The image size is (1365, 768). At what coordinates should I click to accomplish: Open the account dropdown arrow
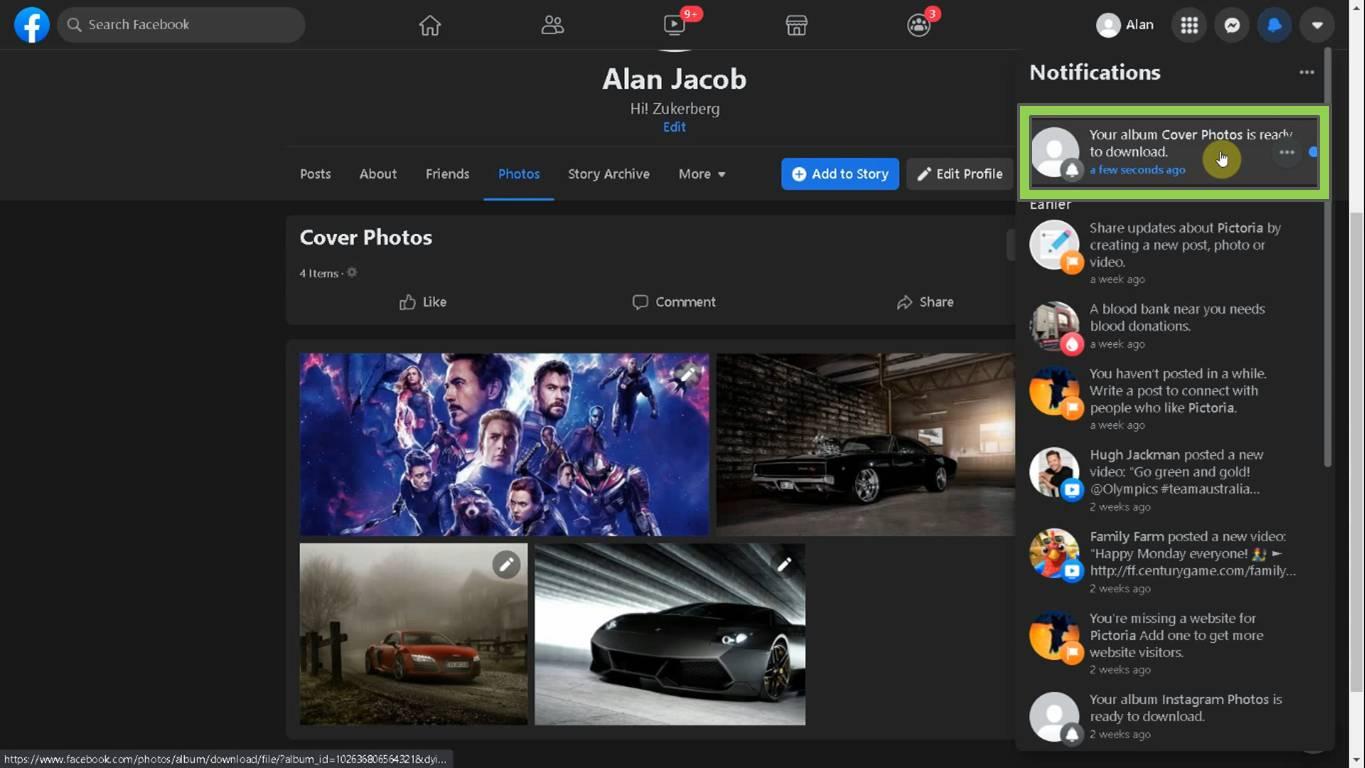1317,25
